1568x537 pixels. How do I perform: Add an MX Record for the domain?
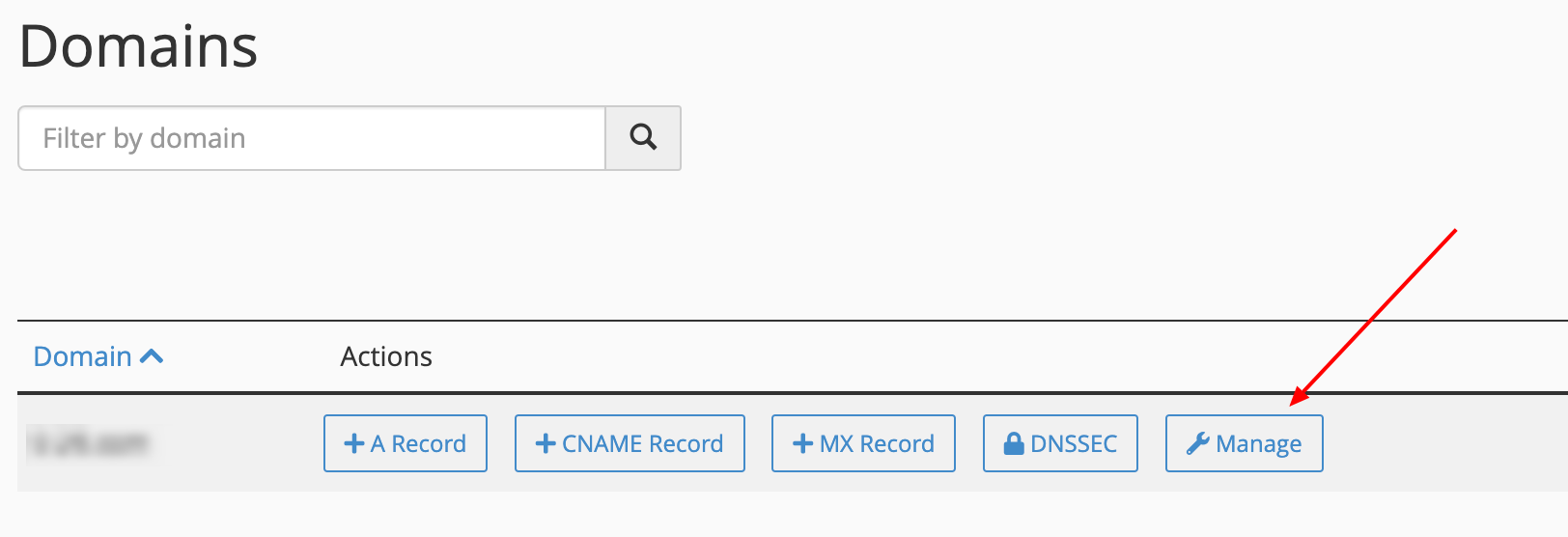coord(863,443)
